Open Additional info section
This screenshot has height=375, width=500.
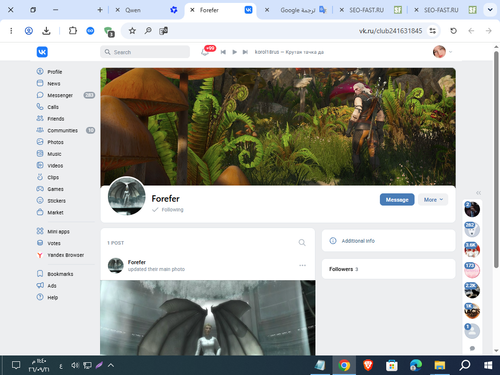coord(389,241)
